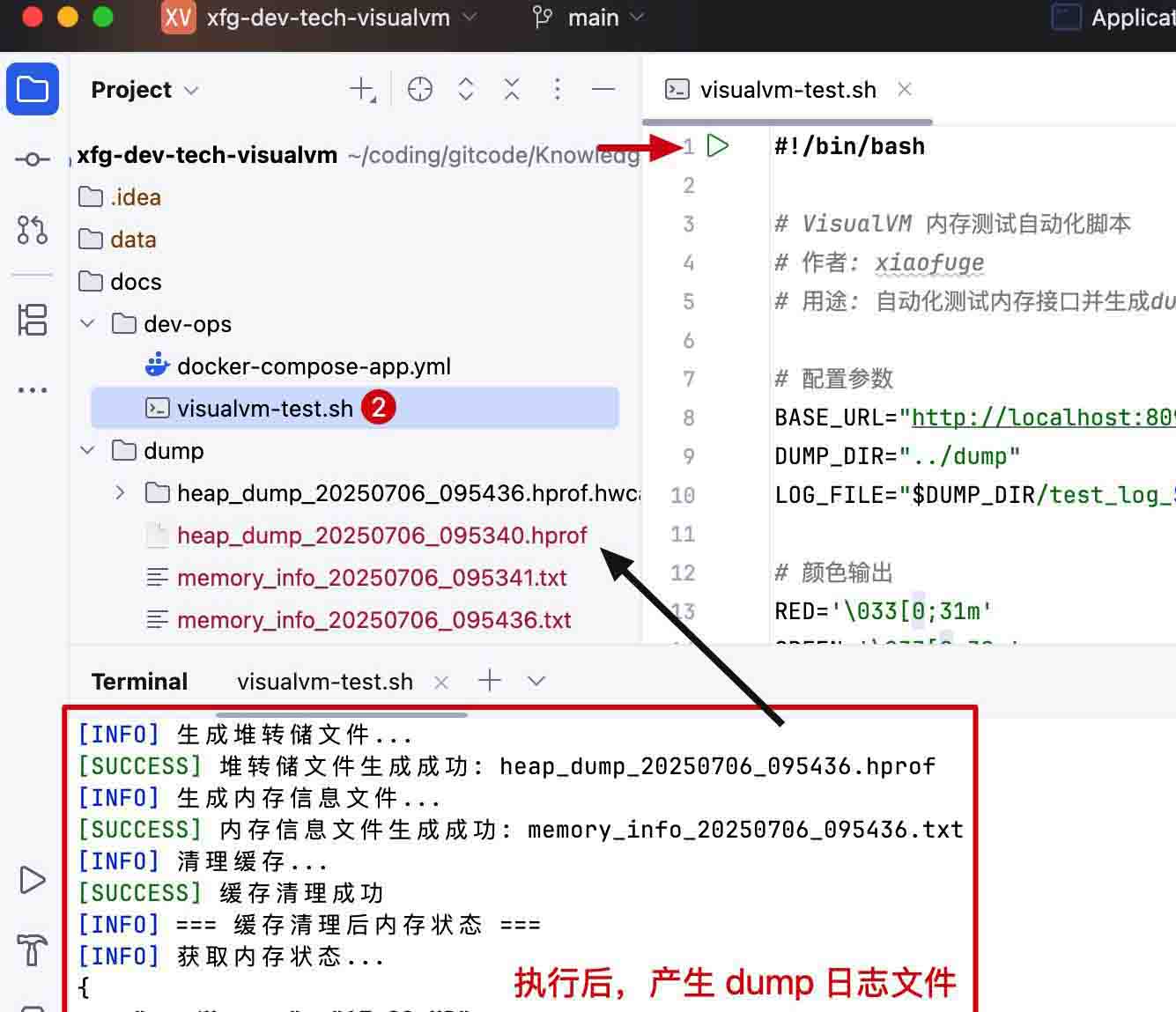Collapse all items in Project tree
Screen dimensions: 1176x1012
512,89
